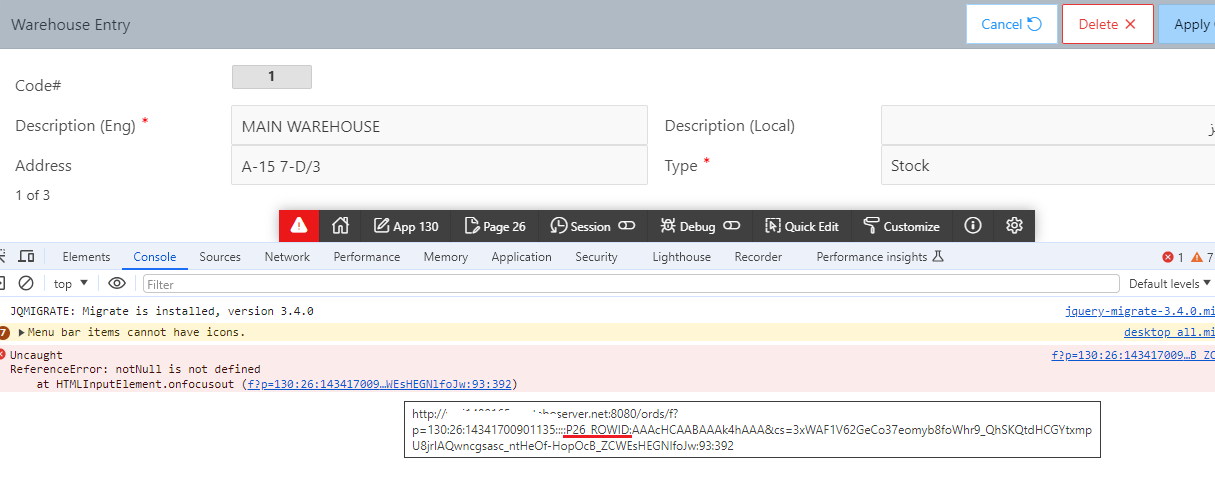This screenshot has width=1215, height=482.
Task: Click the 'JQMIGRATE: Migrate is installed' console message
Action: (x=162, y=311)
